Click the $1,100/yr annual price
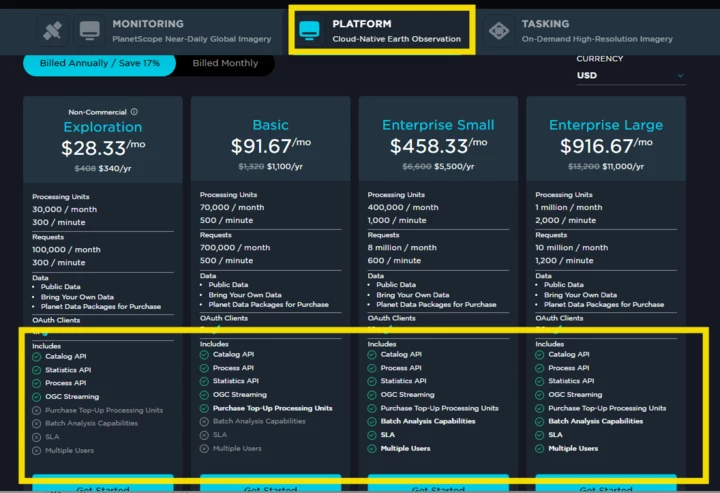This screenshot has height=493, width=720. (x=285, y=167)
